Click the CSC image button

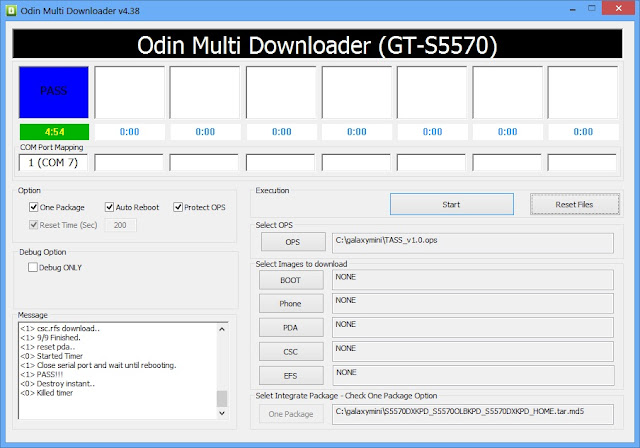tap(291, 352)
